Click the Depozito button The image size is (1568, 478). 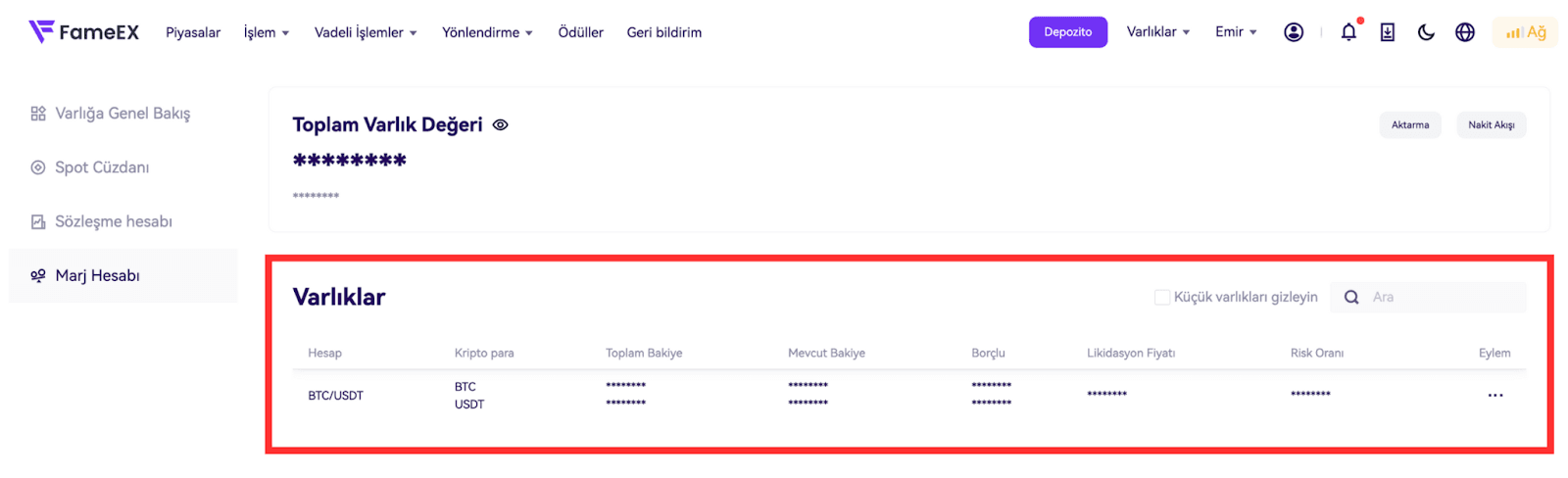[x=1067, y=32]
